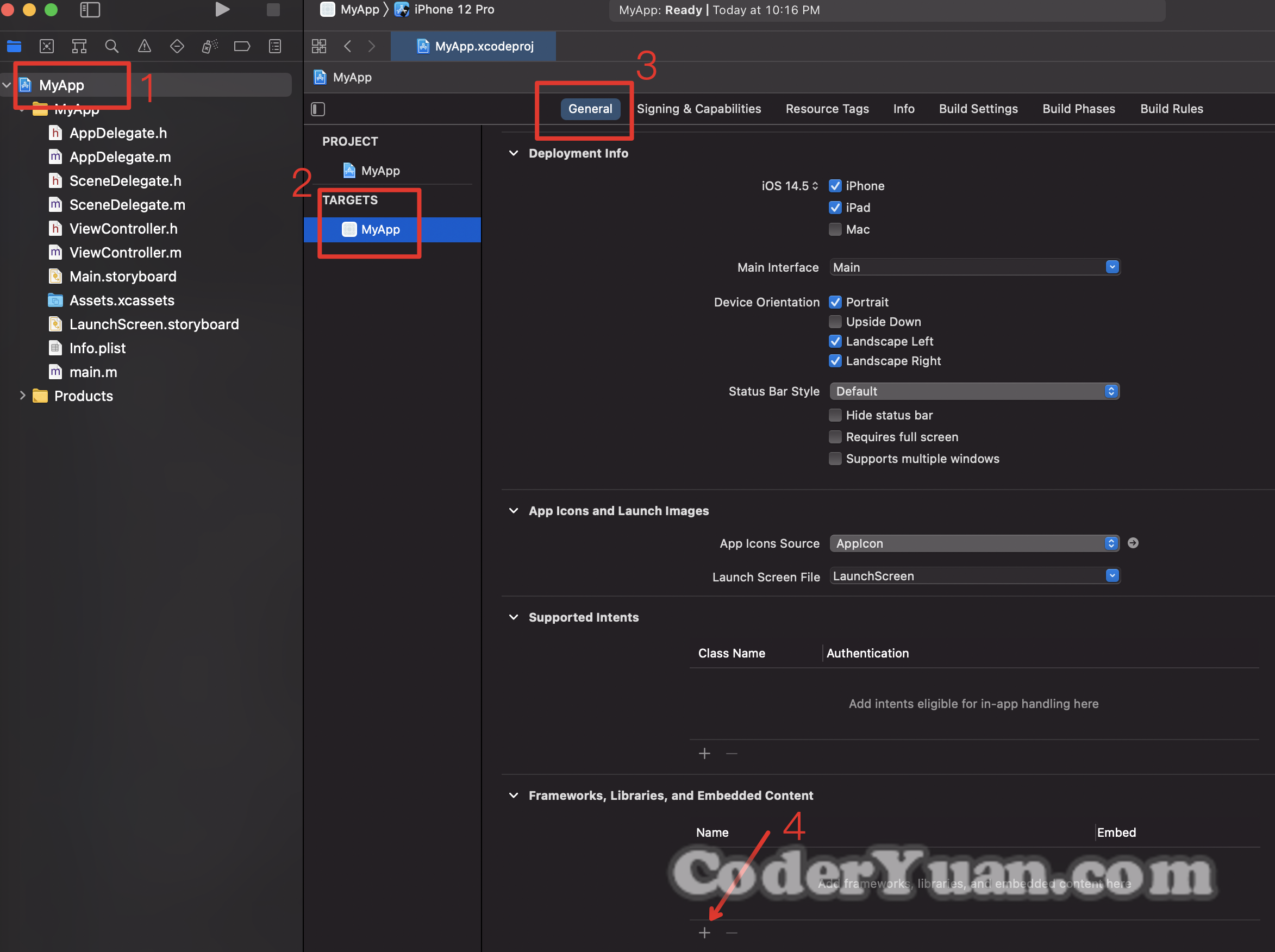Enable Hide status bar checkbox
This screenshot has height=952, width=1275.
click(835, 415)
